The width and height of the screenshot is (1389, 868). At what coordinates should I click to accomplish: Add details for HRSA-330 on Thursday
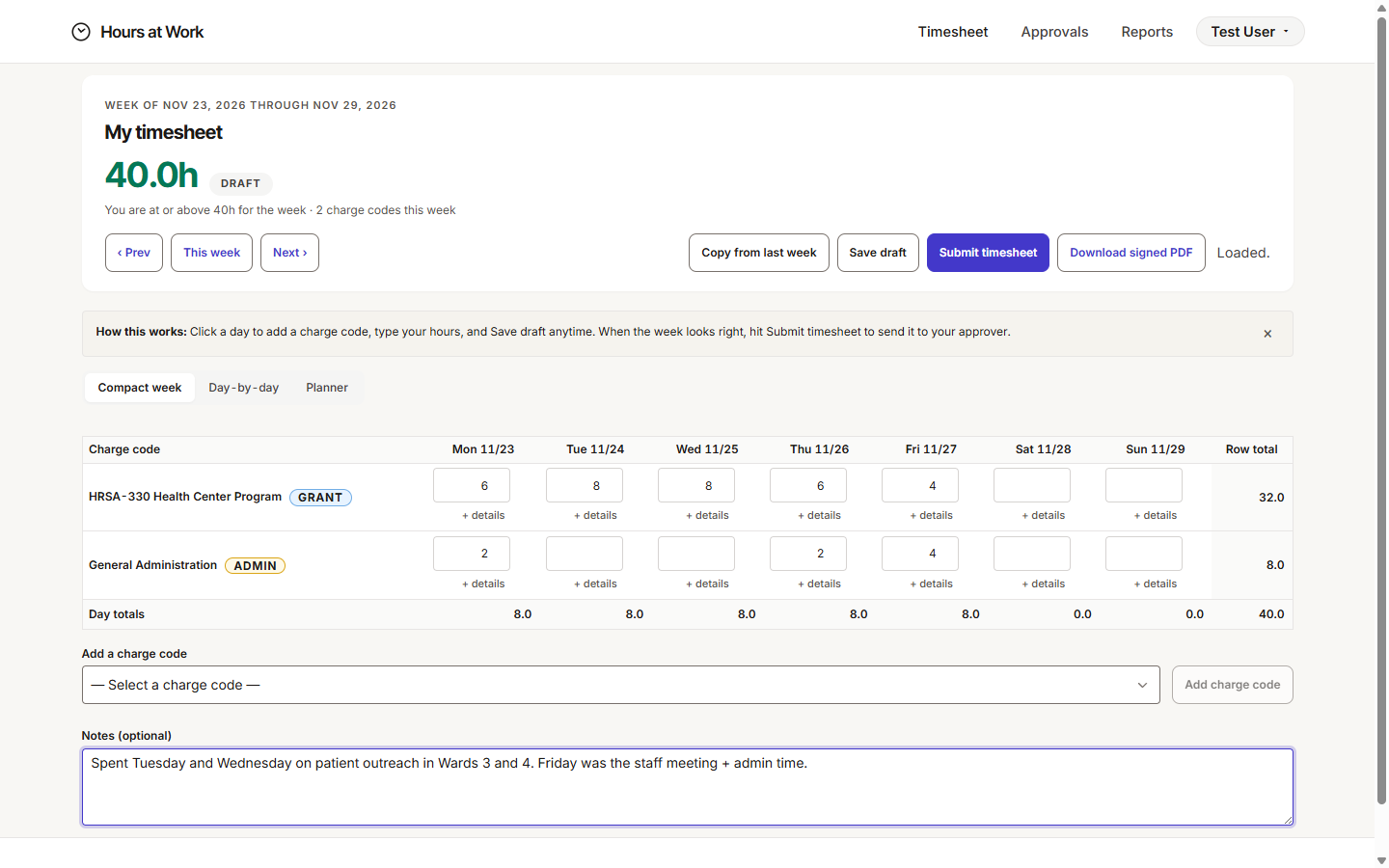[x=819, y=515]
